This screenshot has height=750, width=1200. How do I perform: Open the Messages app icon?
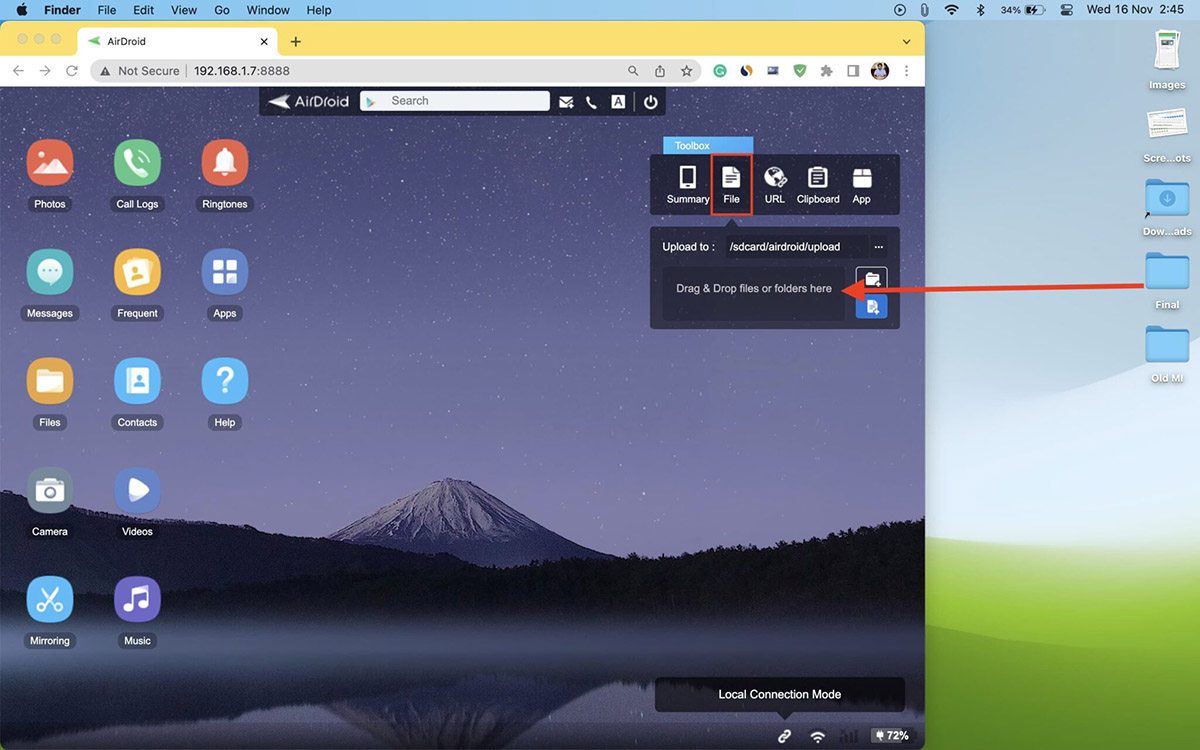(50, 273)
